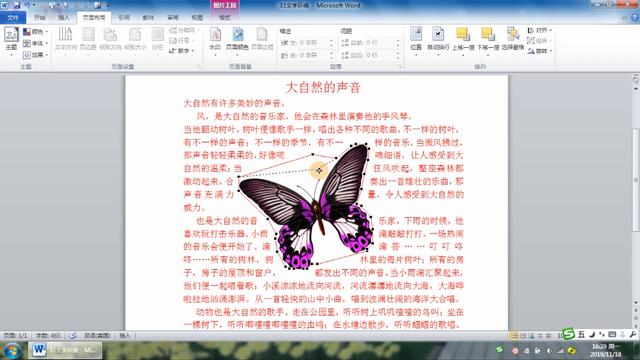Click the word count 字数: 465 in status bar
This screenshot has width=640, height=360.
pos(48,336)
